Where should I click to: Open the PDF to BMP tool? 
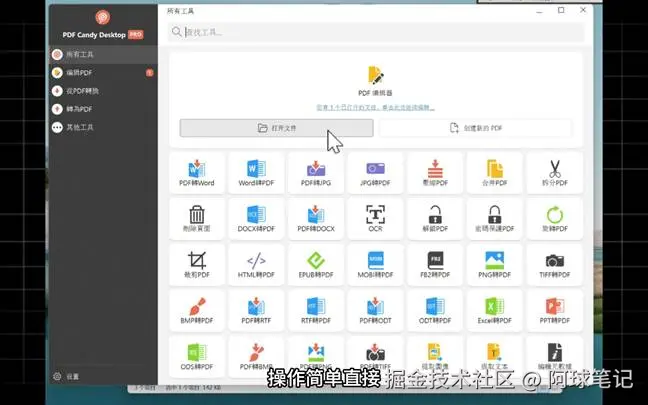[256, 356]
